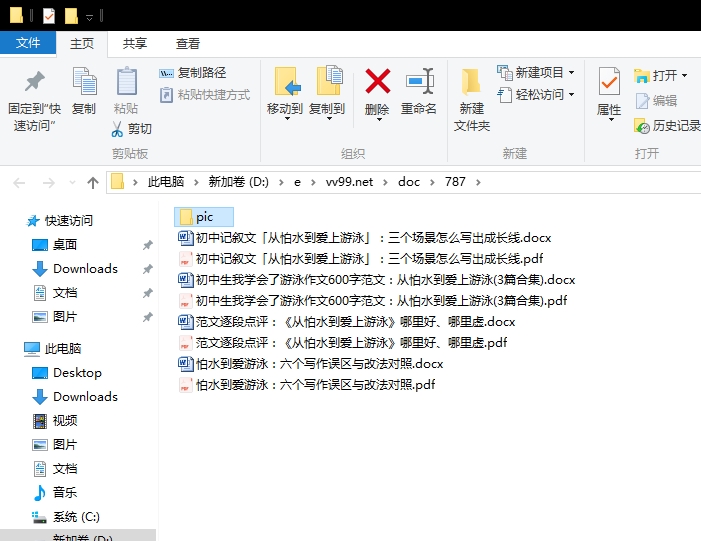Switch to the Share tab
Screen dimensions: 701x541
click(135, 43)
